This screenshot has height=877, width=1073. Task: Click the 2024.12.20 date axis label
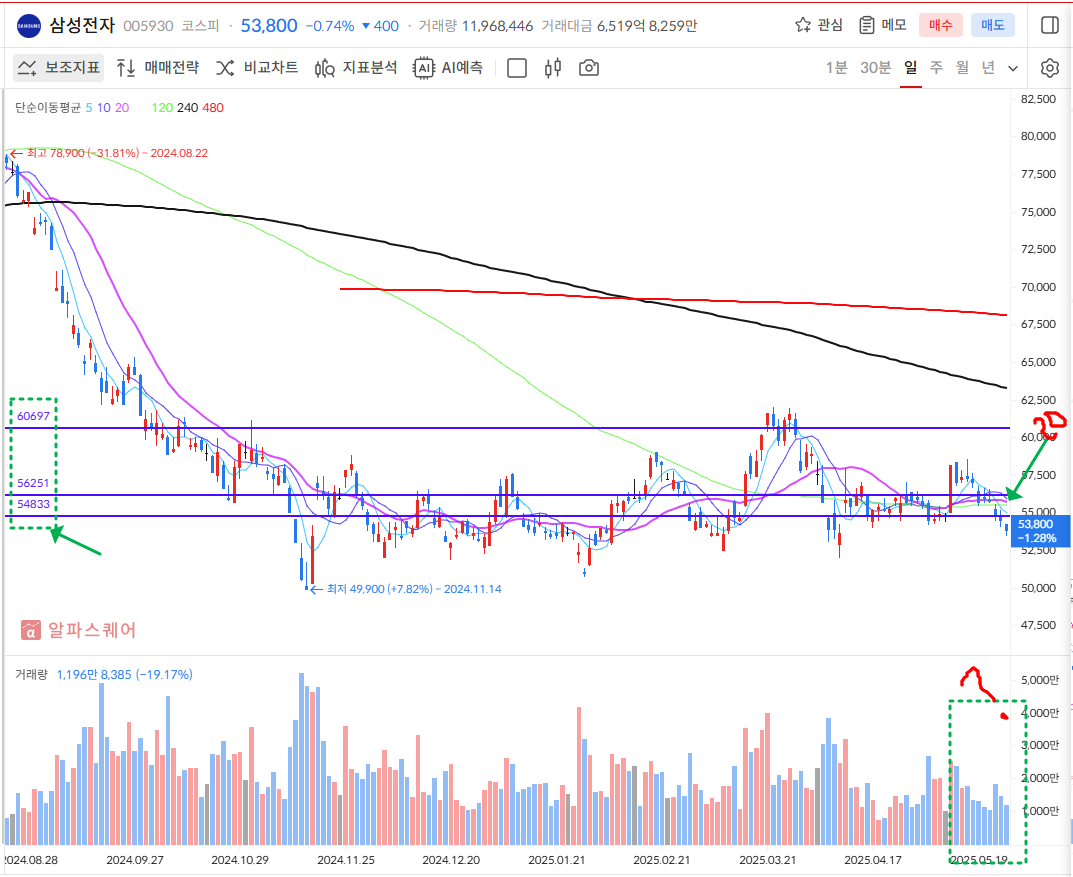click(x=451, y=860)
